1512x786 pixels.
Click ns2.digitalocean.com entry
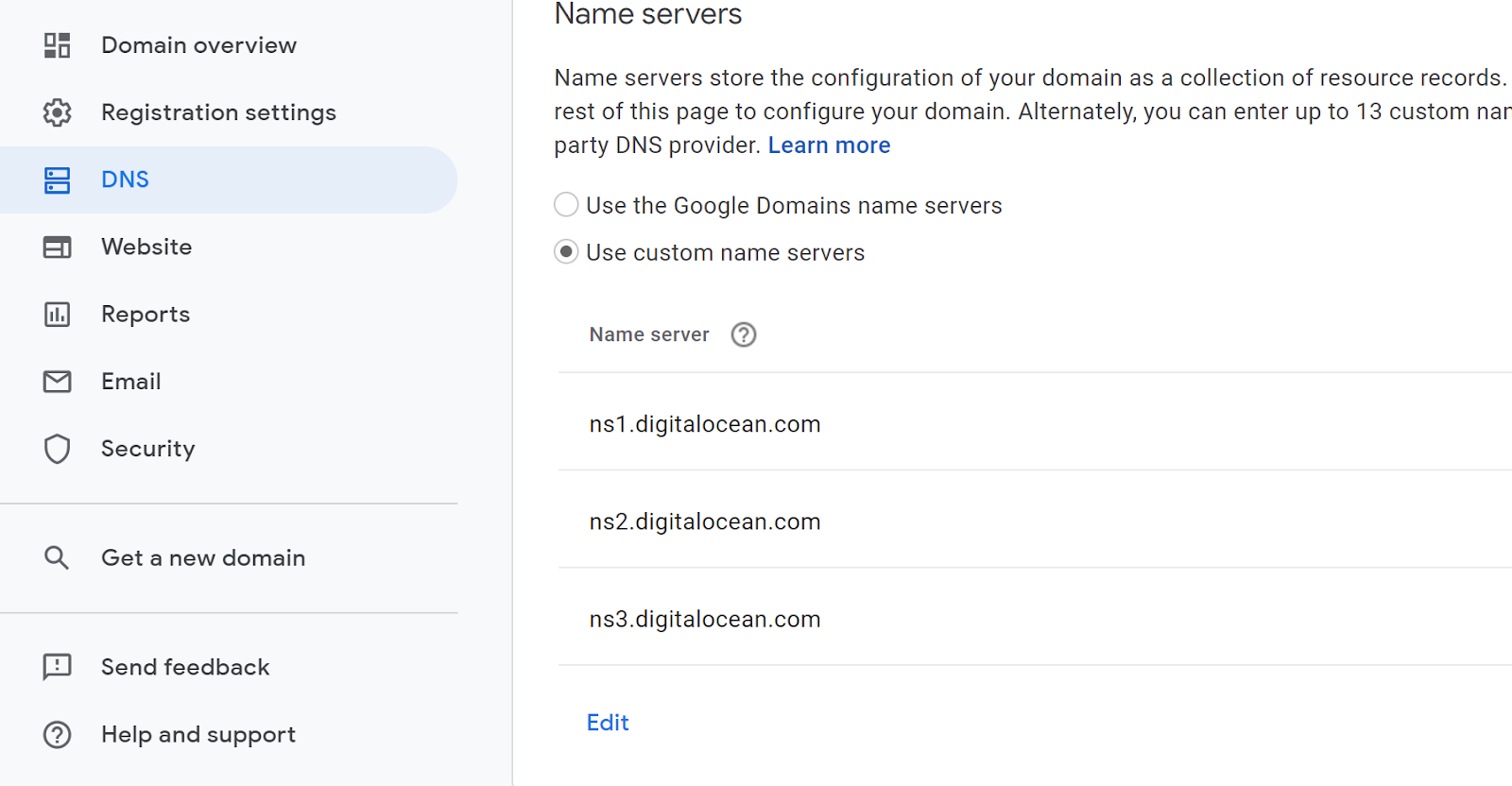click(x=705, y=521)
